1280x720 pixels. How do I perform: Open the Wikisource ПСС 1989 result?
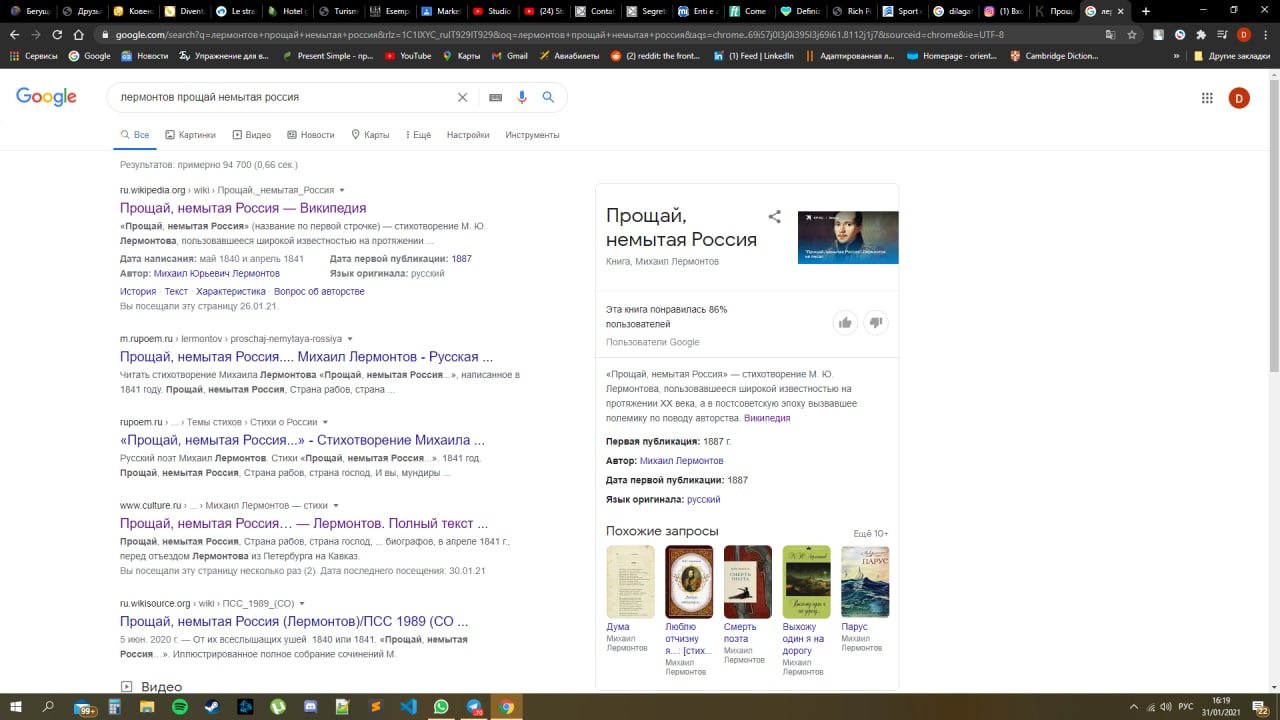(x=294, y=621)
